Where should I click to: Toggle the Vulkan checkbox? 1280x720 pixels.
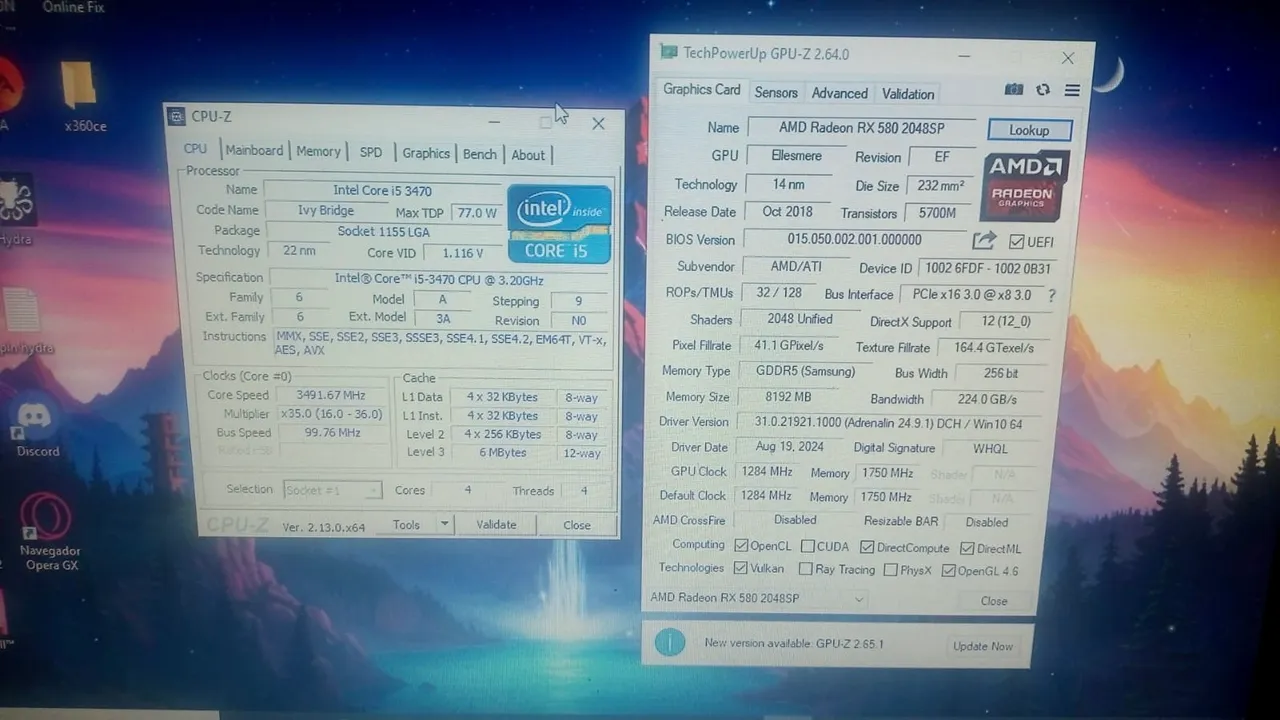[741, 568]
